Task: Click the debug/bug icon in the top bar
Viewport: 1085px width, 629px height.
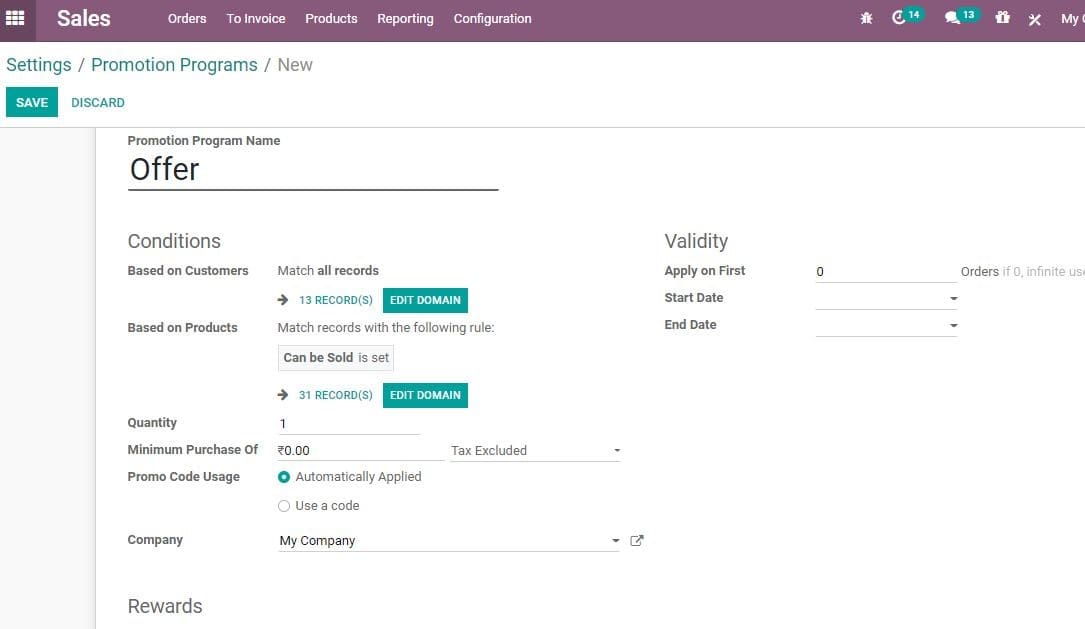Action: pyautogui.click(x=866, y=18)
